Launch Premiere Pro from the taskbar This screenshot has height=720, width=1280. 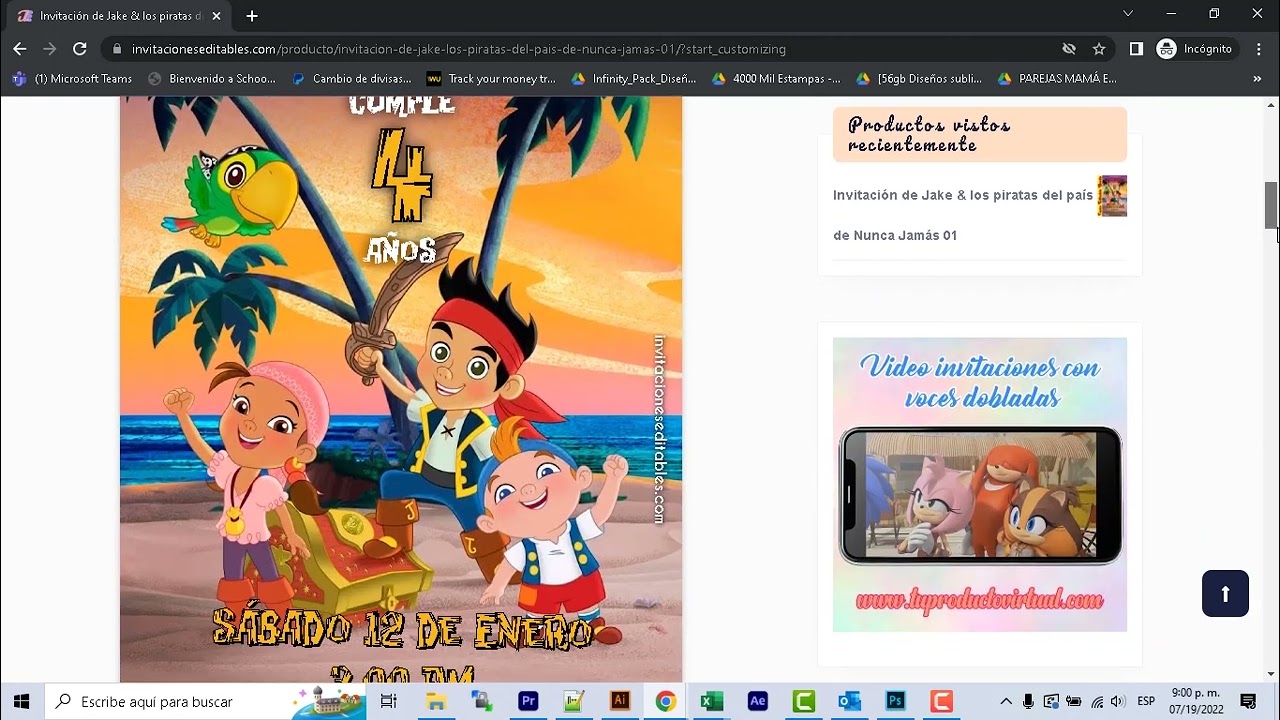pos(528,701)
